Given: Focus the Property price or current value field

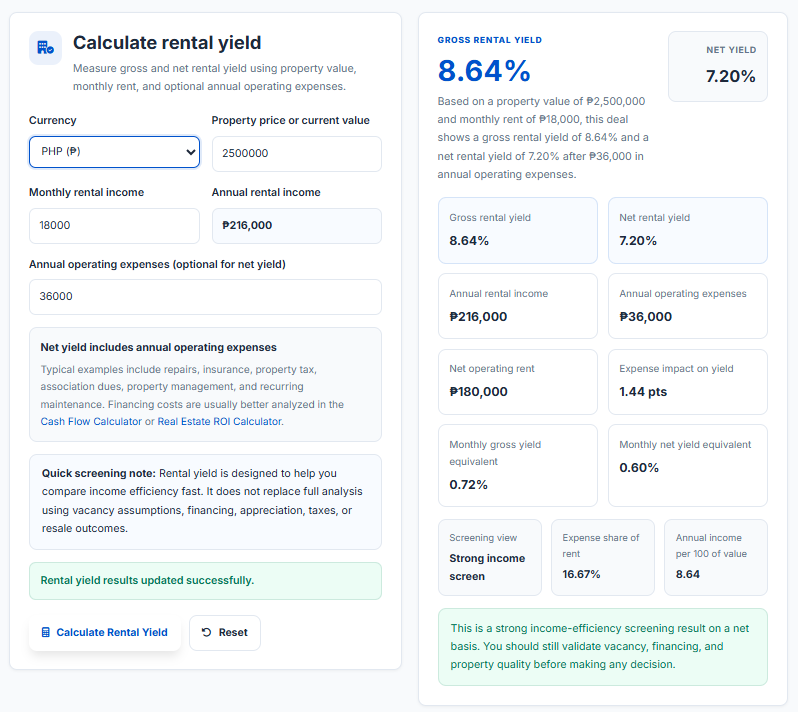Looking at the screenshot, I should [x=297, y=153].
